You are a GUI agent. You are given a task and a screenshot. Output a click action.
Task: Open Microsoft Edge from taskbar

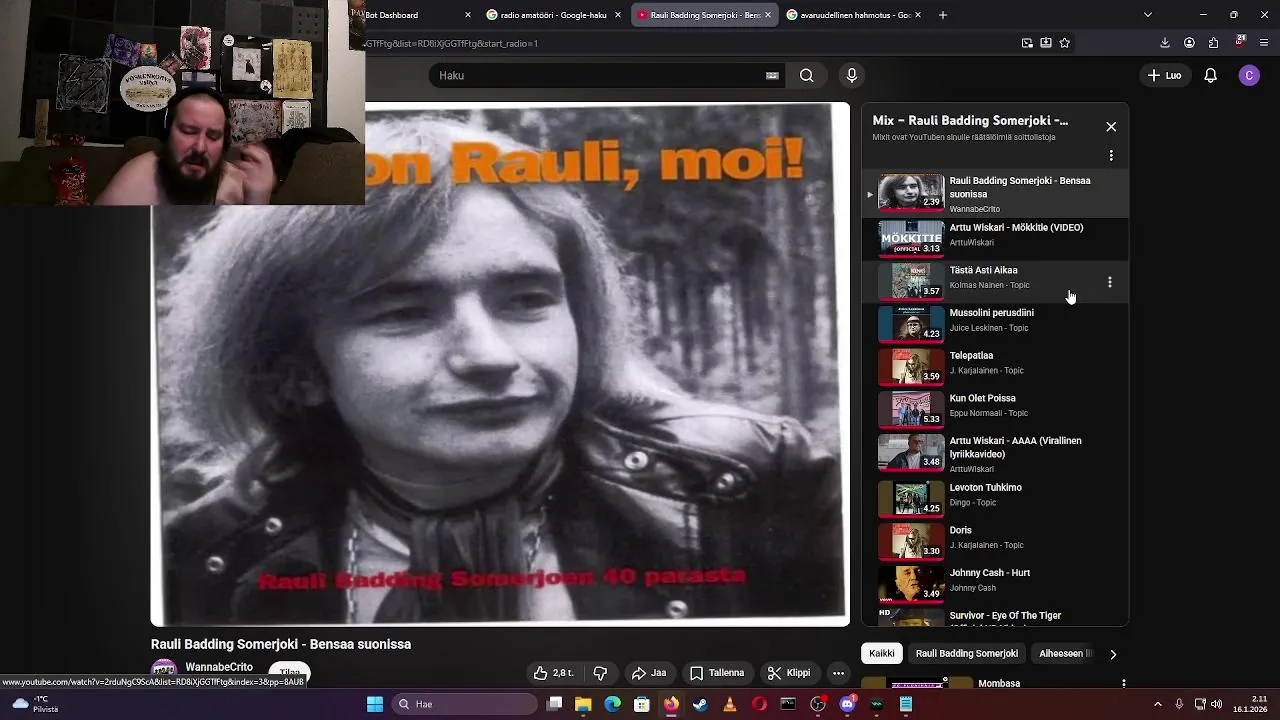(x=612, y=704)
